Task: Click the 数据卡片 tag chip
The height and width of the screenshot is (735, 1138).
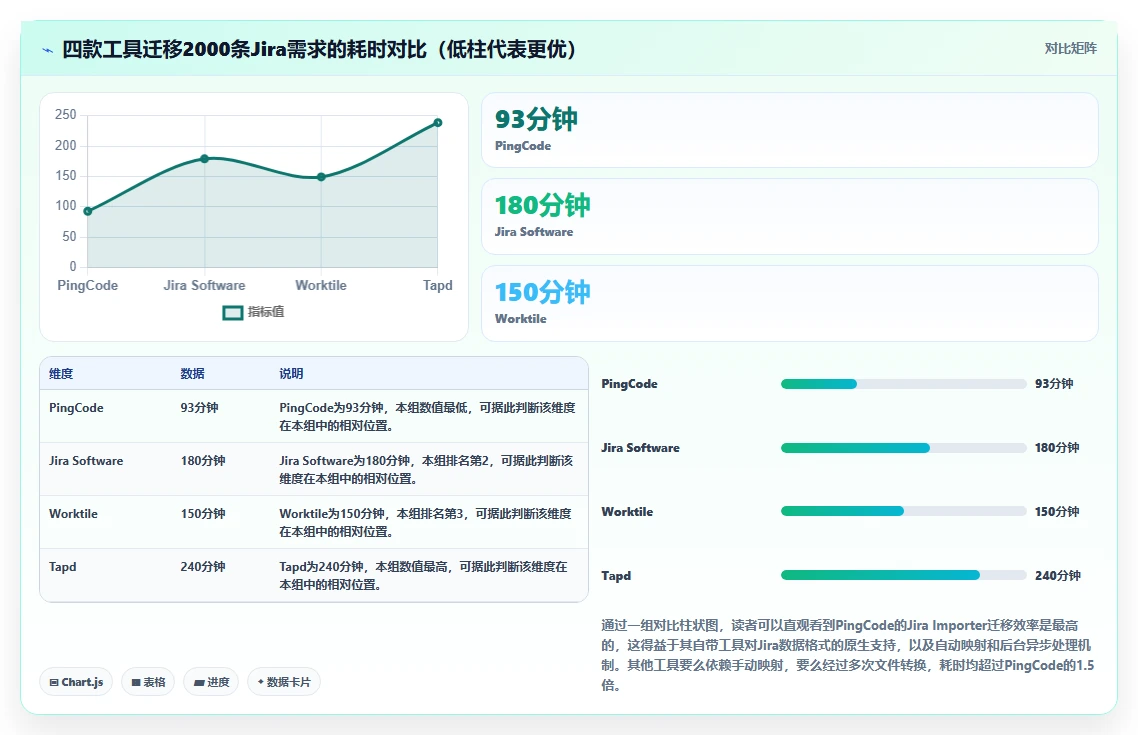Action: coord(284,682)
